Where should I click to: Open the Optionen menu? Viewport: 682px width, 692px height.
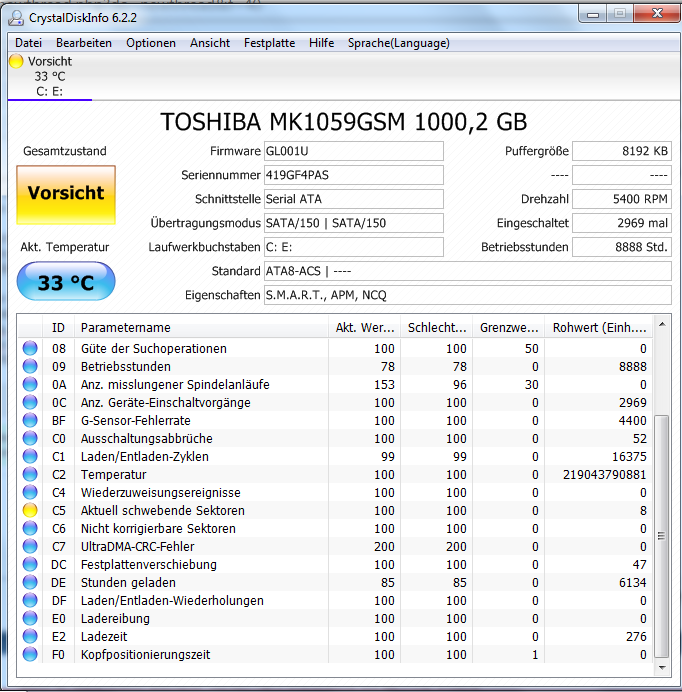pyautogui.click(x=151, y=43)
